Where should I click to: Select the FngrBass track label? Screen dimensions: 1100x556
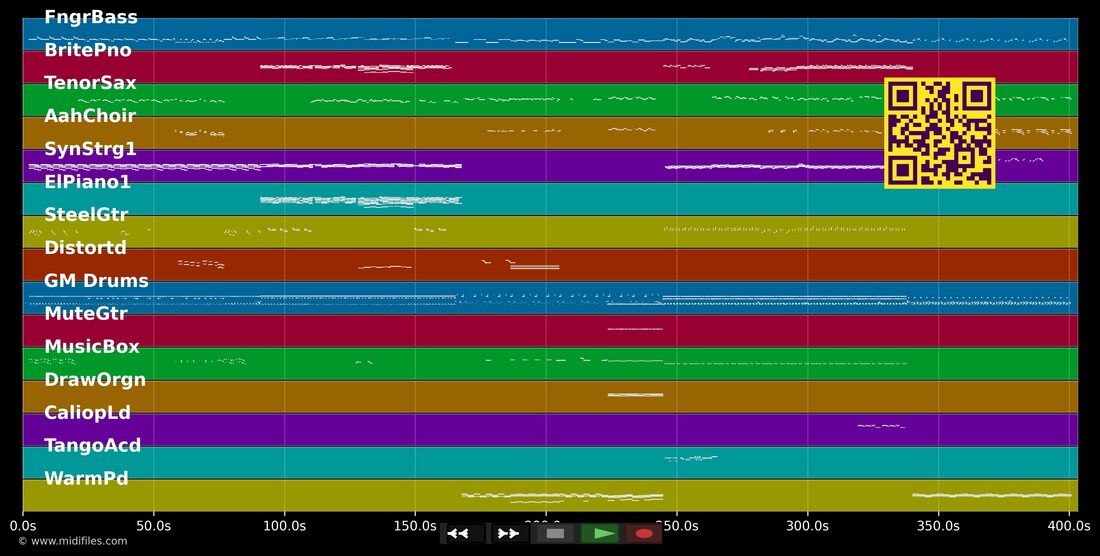point(91,18)
